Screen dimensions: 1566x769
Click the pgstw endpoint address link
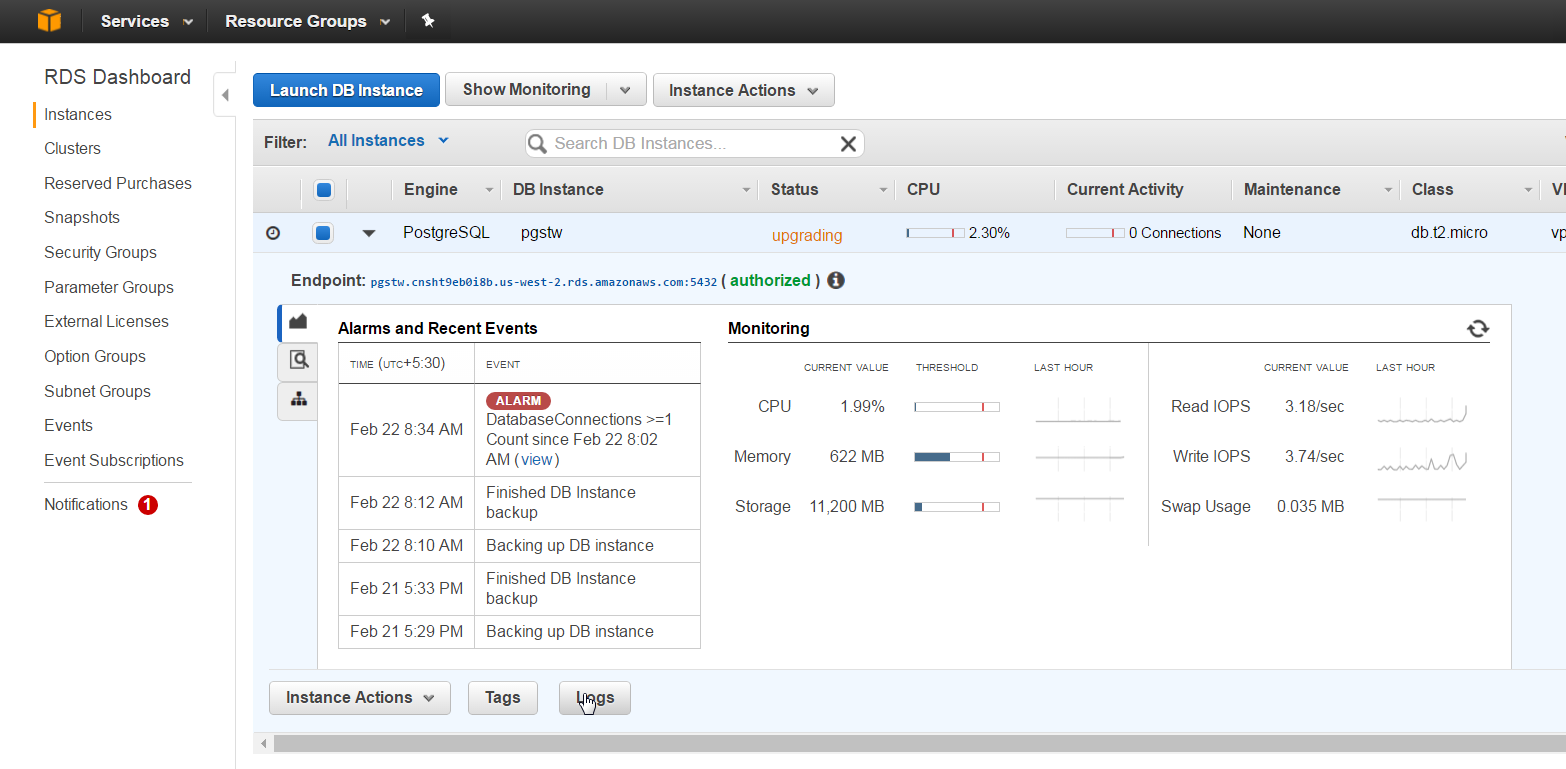pos(543,282)
